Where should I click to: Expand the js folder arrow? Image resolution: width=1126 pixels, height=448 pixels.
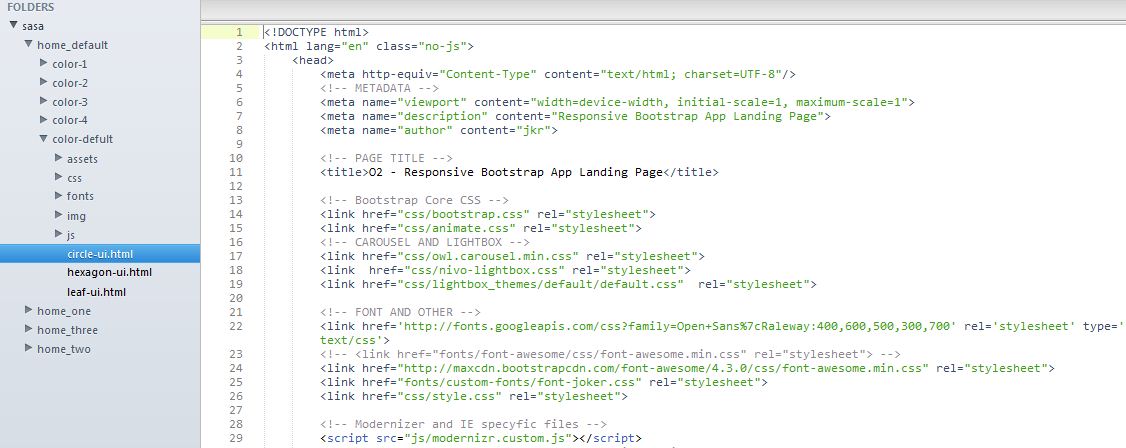click(x=59, y=233)
